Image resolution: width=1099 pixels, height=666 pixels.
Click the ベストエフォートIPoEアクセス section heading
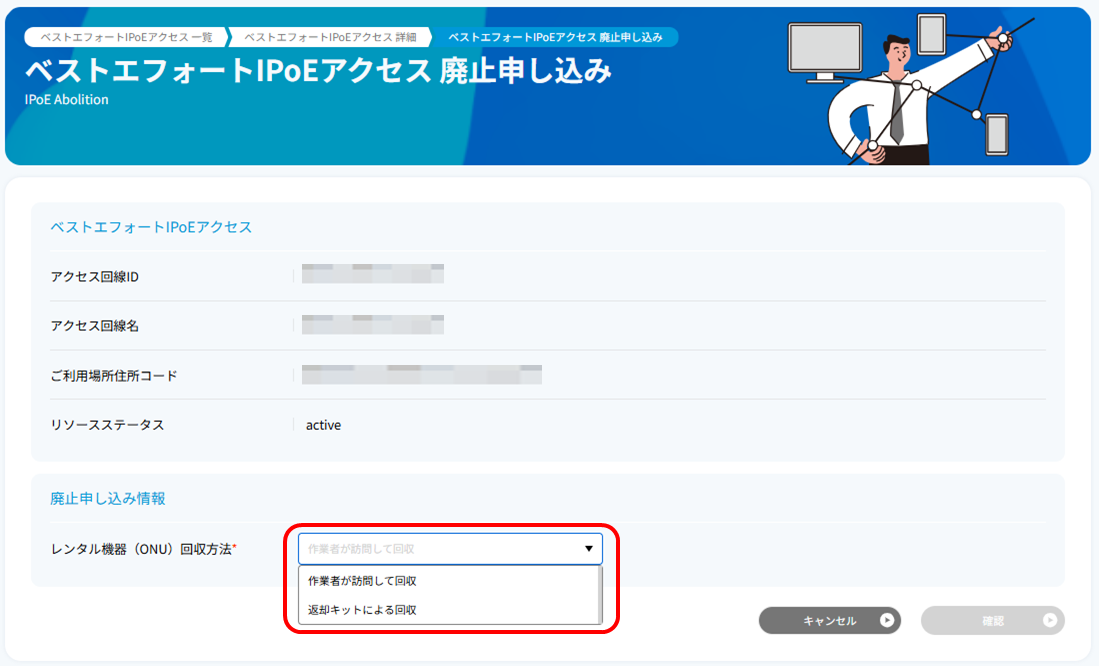[x=151, y=227]
